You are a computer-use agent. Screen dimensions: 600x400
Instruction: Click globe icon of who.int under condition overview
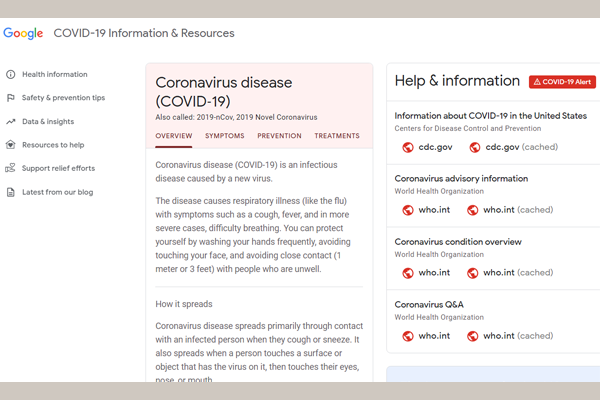coord(408,273)
